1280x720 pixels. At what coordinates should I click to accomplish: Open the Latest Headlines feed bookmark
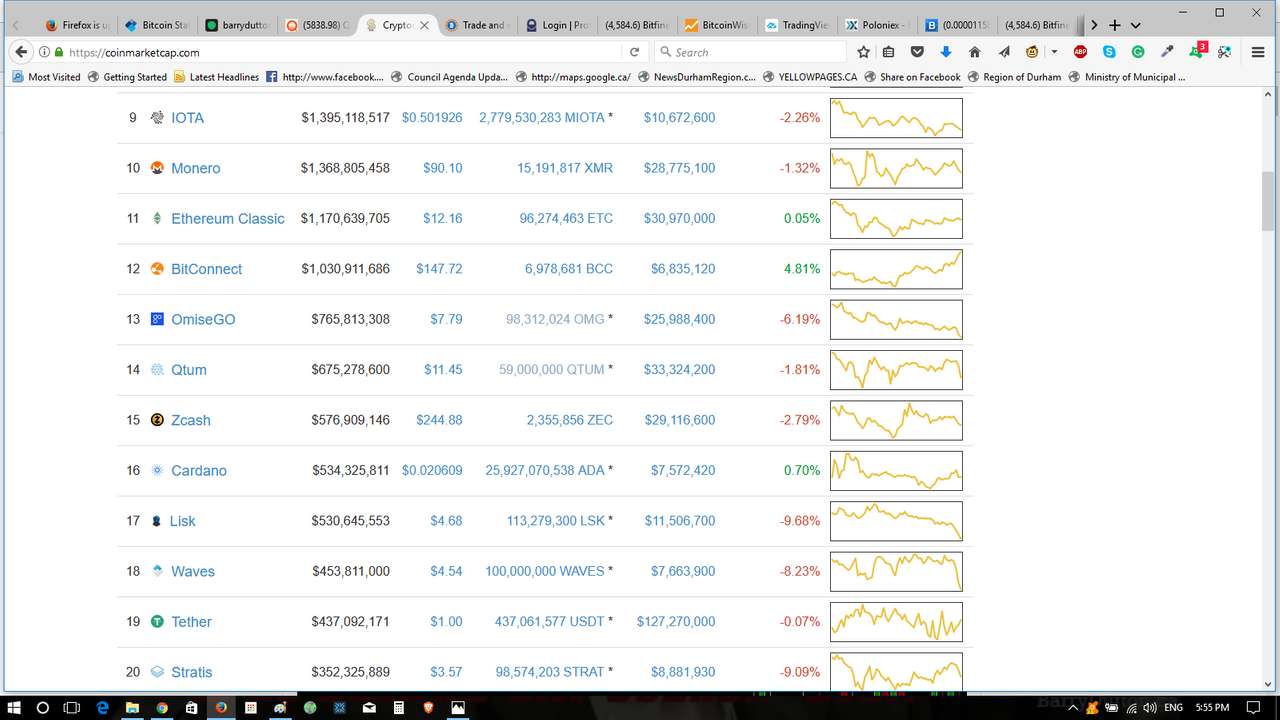(217, 77)
